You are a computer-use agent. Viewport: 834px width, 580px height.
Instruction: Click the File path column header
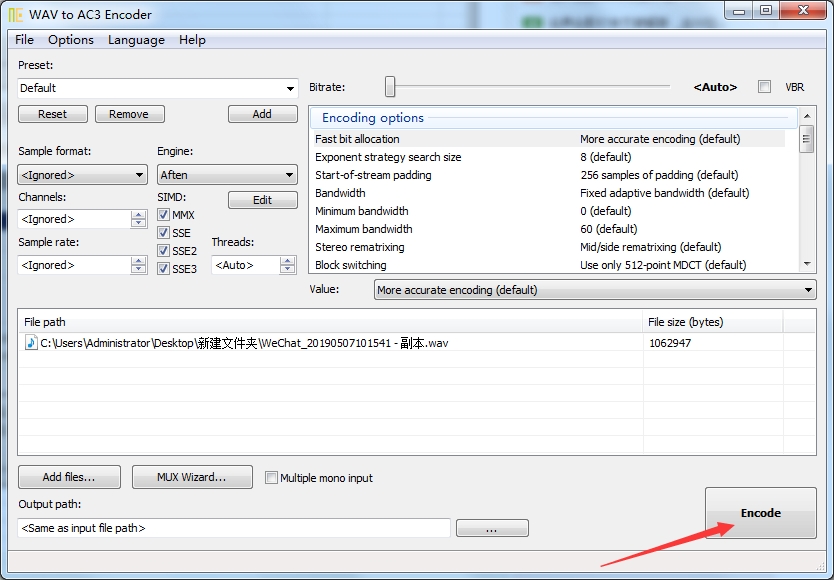tap(330, 322)
